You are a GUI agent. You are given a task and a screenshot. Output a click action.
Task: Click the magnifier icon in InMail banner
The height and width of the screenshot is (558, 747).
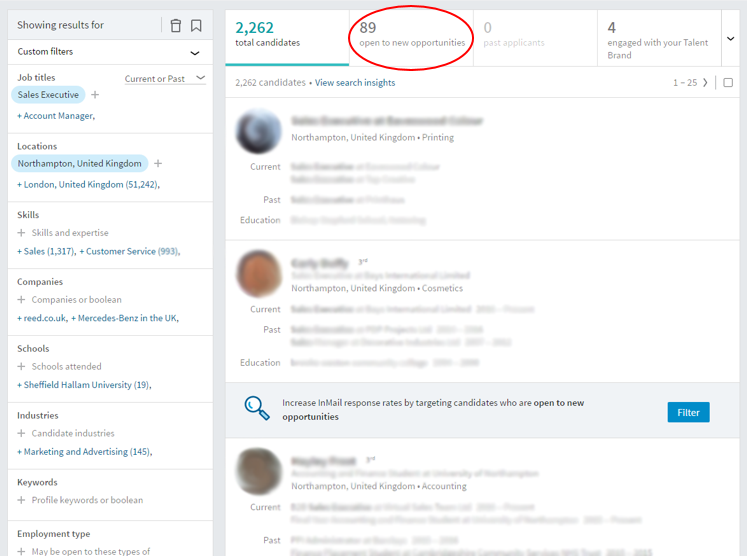point(257,408)
